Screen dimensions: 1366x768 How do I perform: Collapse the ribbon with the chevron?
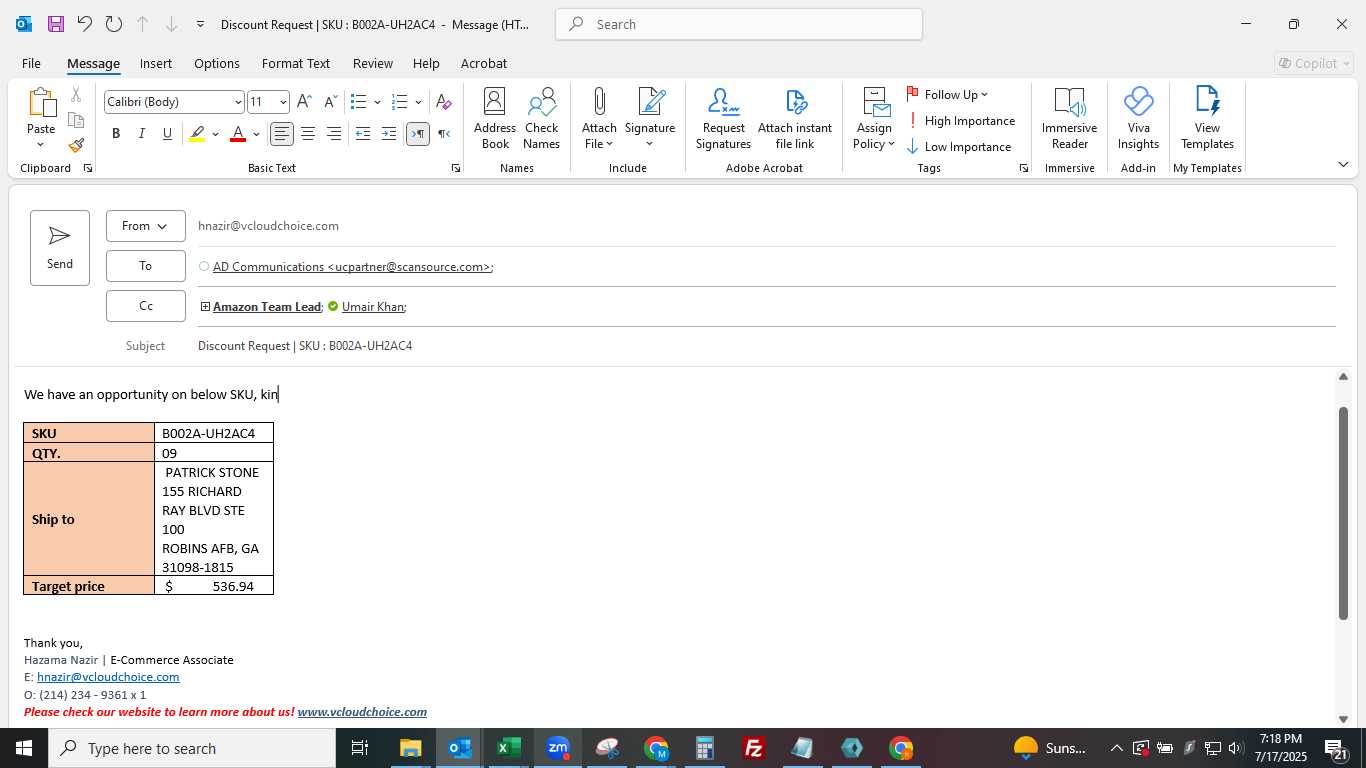tap(1343, 165)
